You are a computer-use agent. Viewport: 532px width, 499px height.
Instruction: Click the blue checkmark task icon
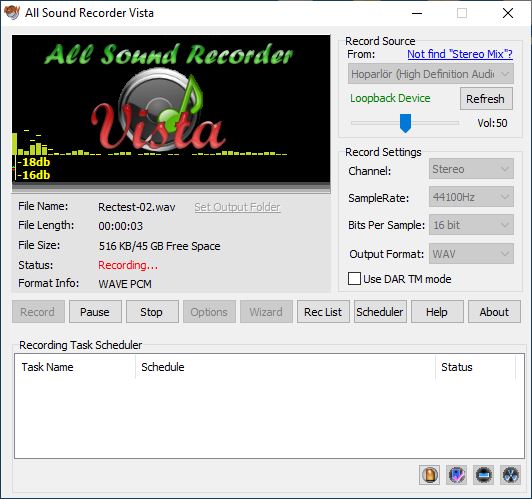pos(456,475)
